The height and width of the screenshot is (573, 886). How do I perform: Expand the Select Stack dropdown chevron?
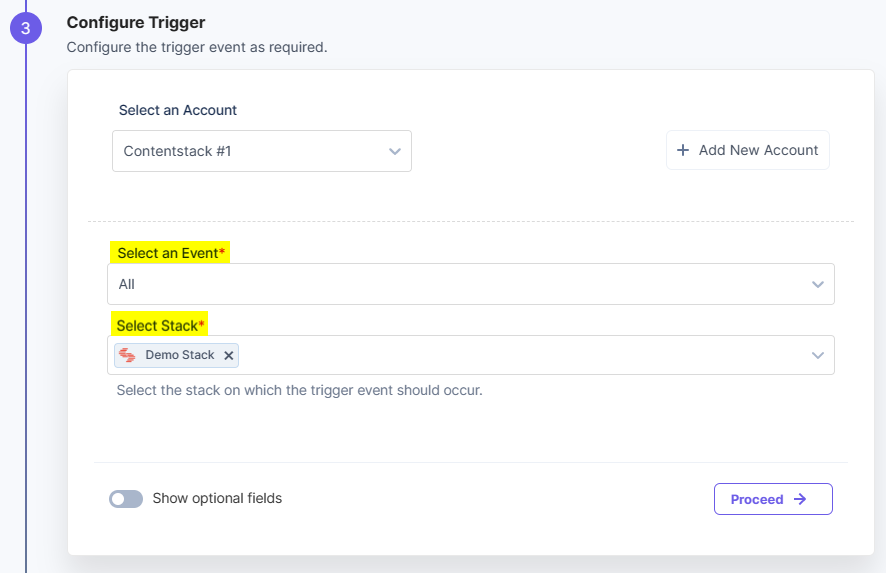[818, 355]
